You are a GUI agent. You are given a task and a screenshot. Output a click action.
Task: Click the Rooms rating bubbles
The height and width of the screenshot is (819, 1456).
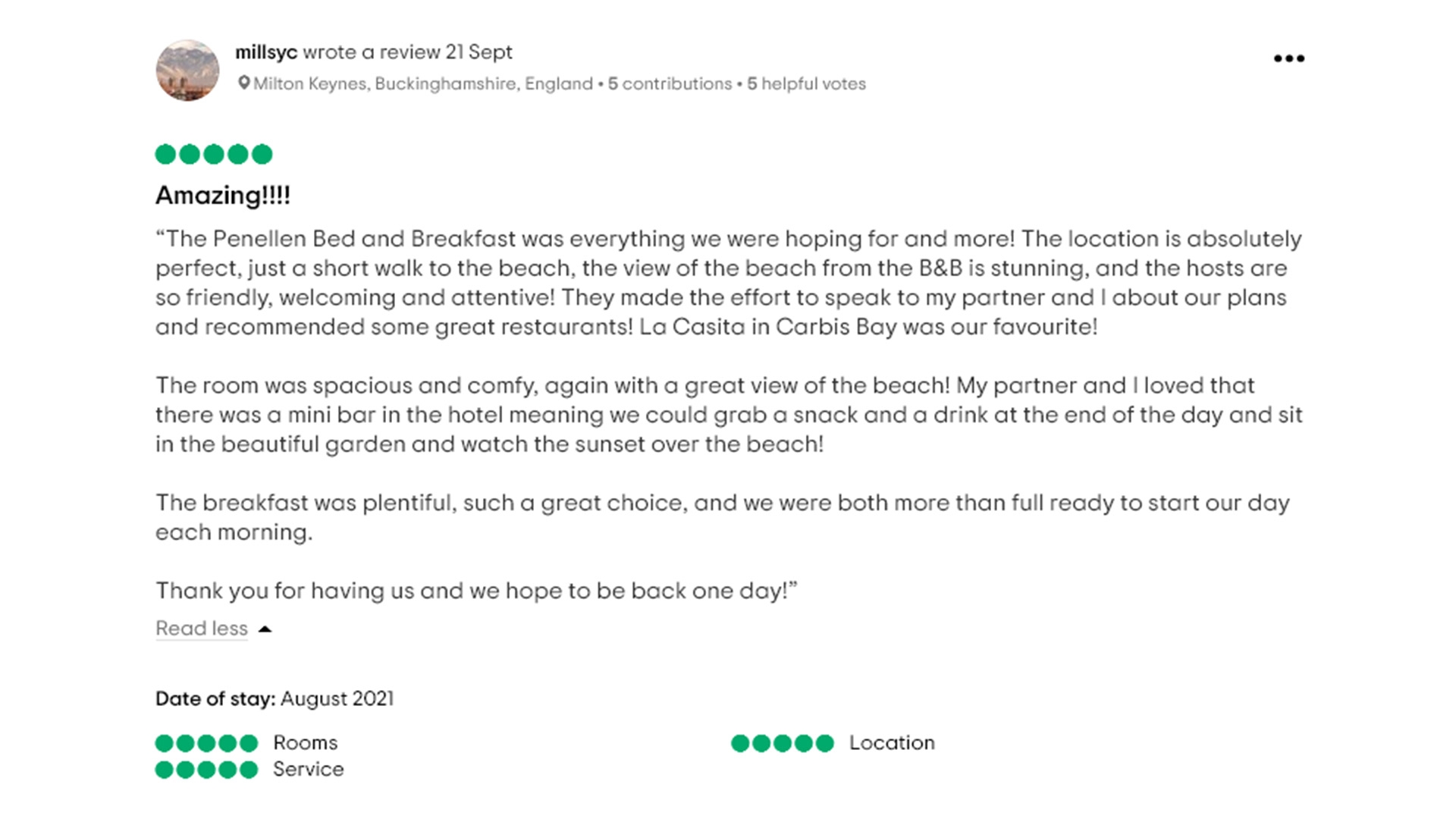pyautogui.click(x=206, y=743)
